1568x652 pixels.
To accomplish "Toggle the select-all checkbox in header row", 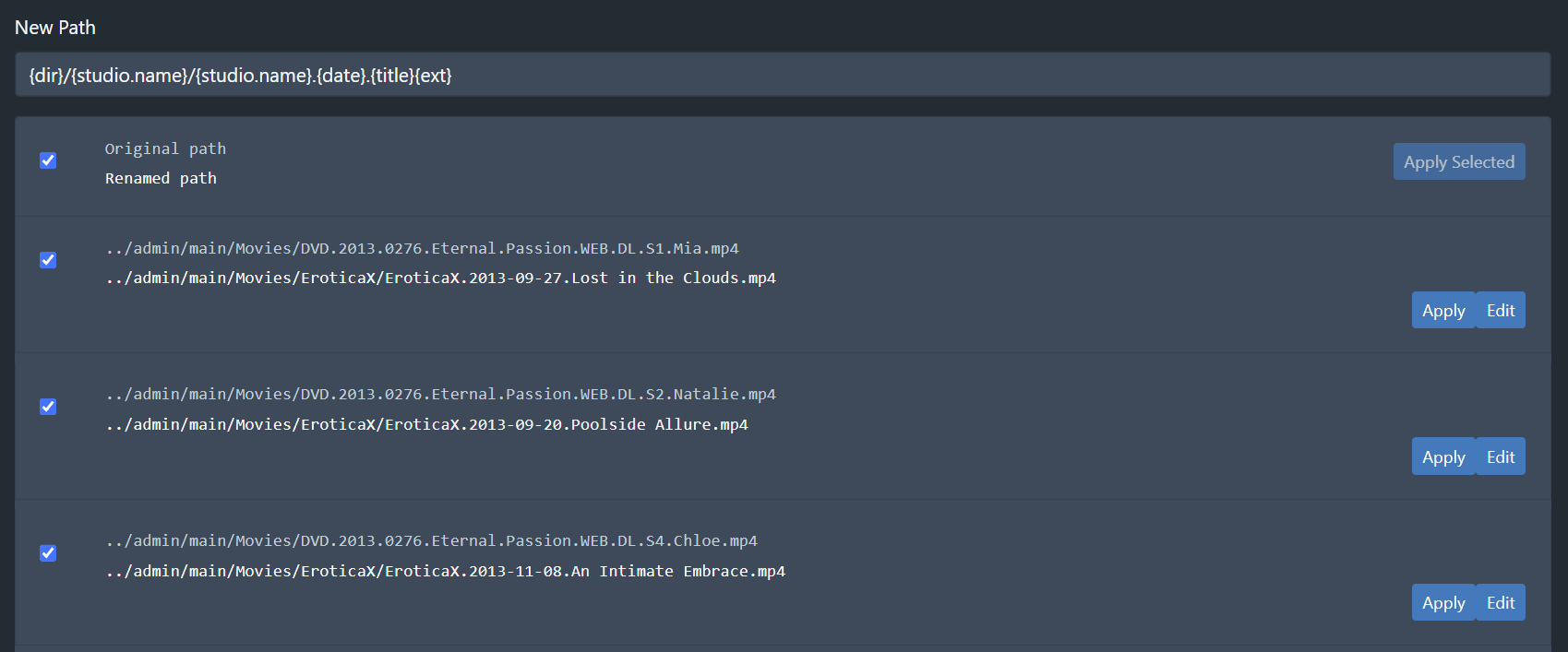I will point(48,160).
